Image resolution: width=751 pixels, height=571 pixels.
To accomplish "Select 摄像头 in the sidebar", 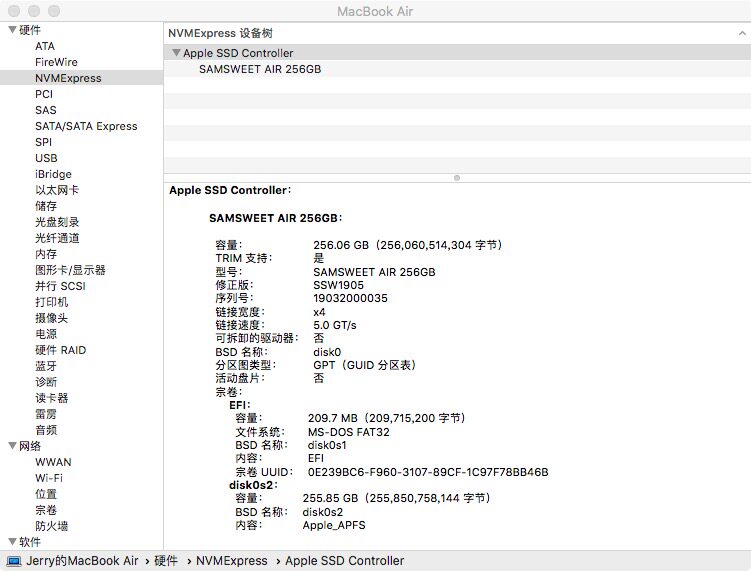I will click(52, 318).
